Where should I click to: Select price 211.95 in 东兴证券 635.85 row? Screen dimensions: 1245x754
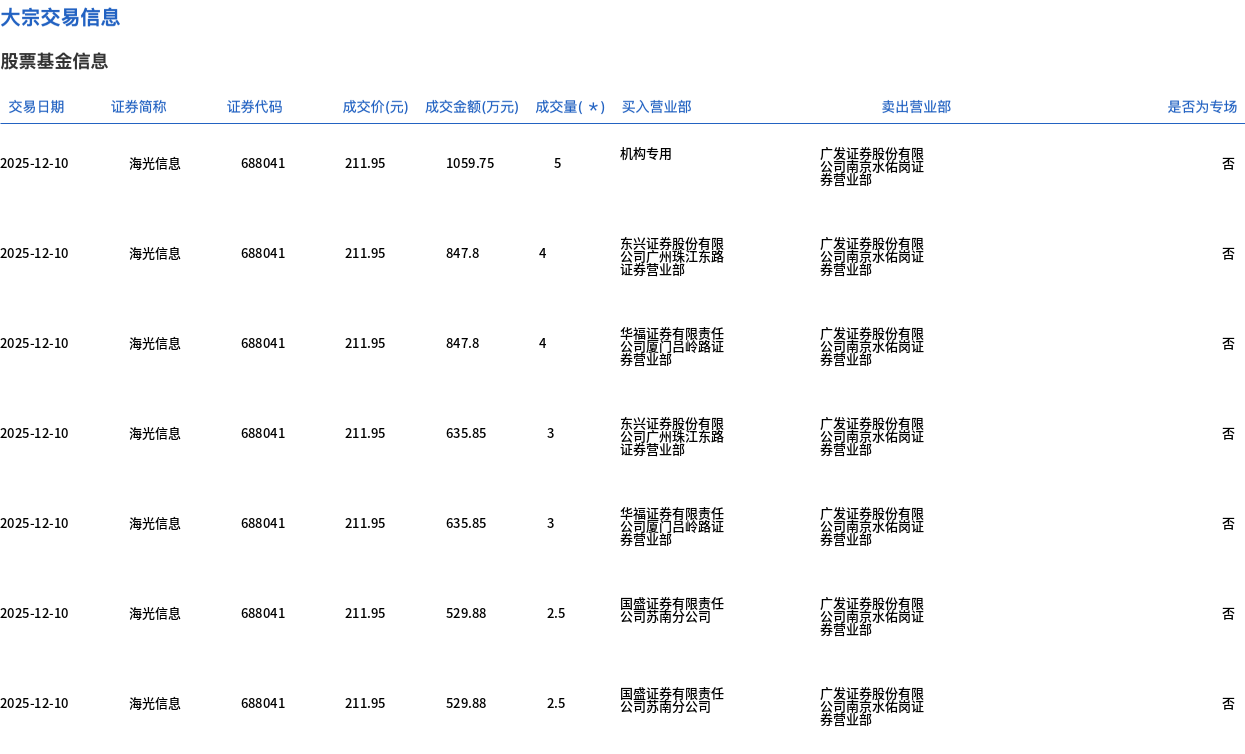point(365,433)
